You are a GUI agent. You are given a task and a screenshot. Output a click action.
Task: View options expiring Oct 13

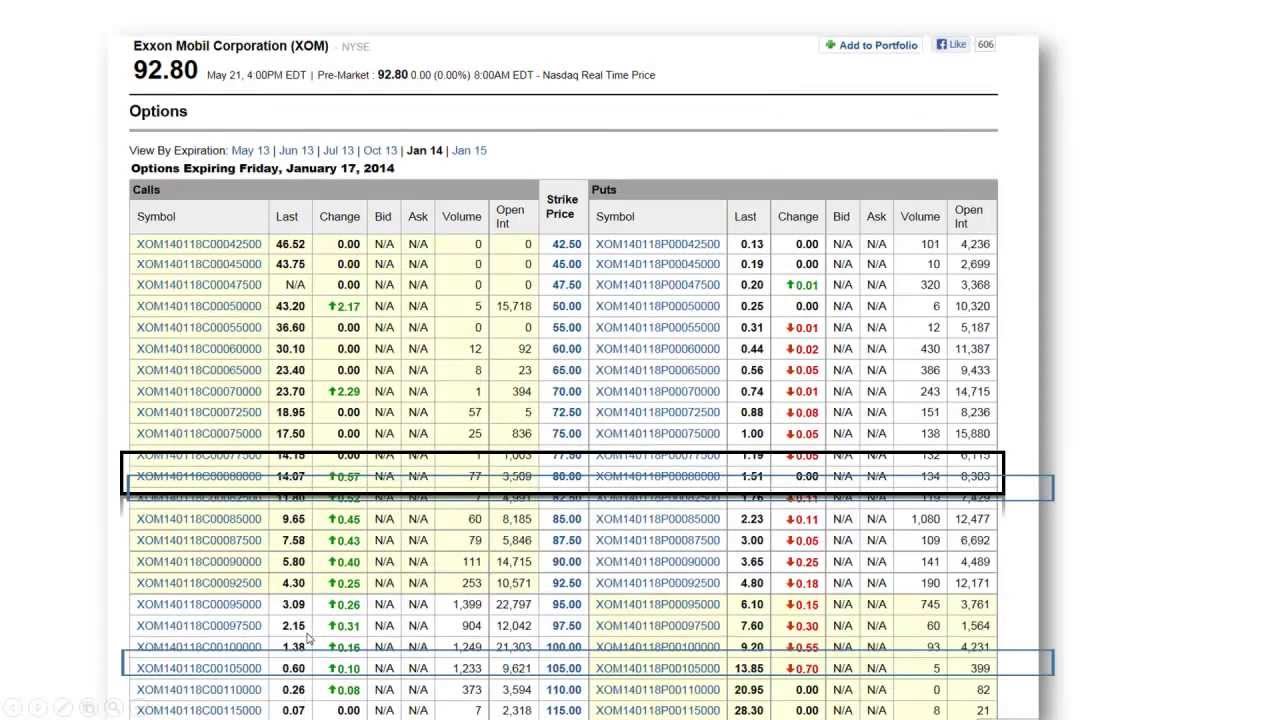click(x=380, y=151)
